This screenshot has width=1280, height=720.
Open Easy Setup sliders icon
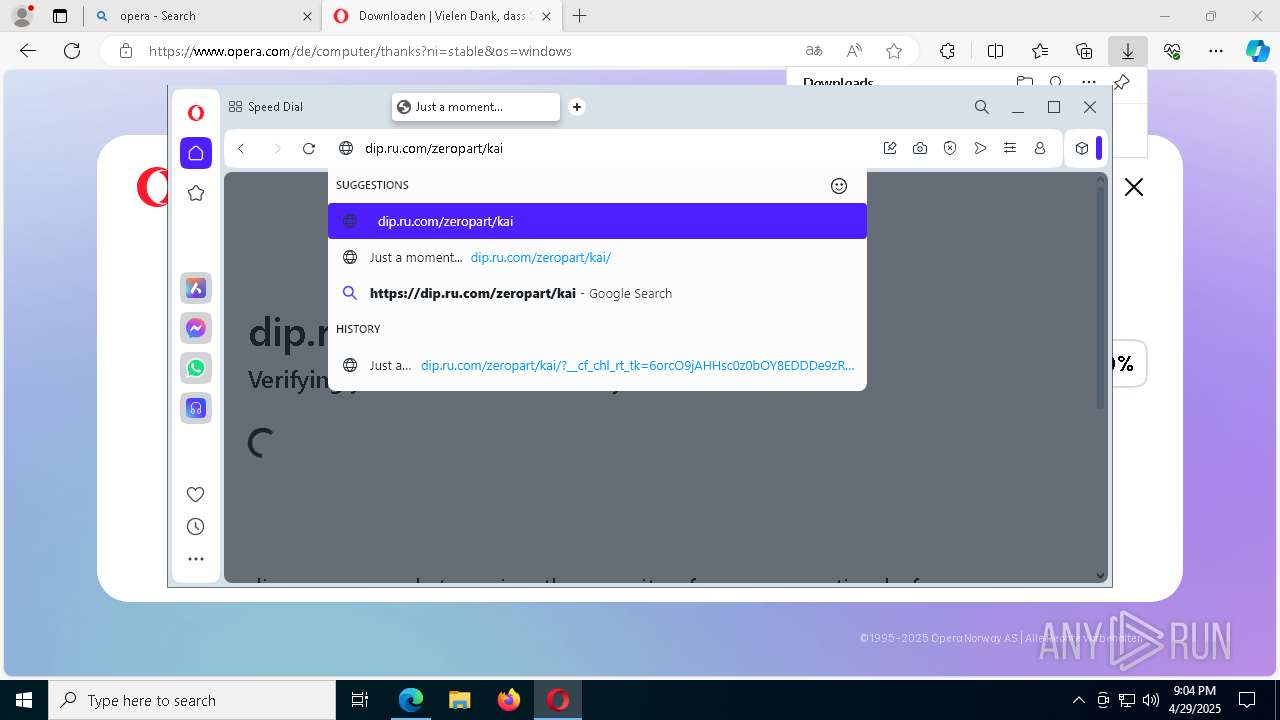[1010, 148]
